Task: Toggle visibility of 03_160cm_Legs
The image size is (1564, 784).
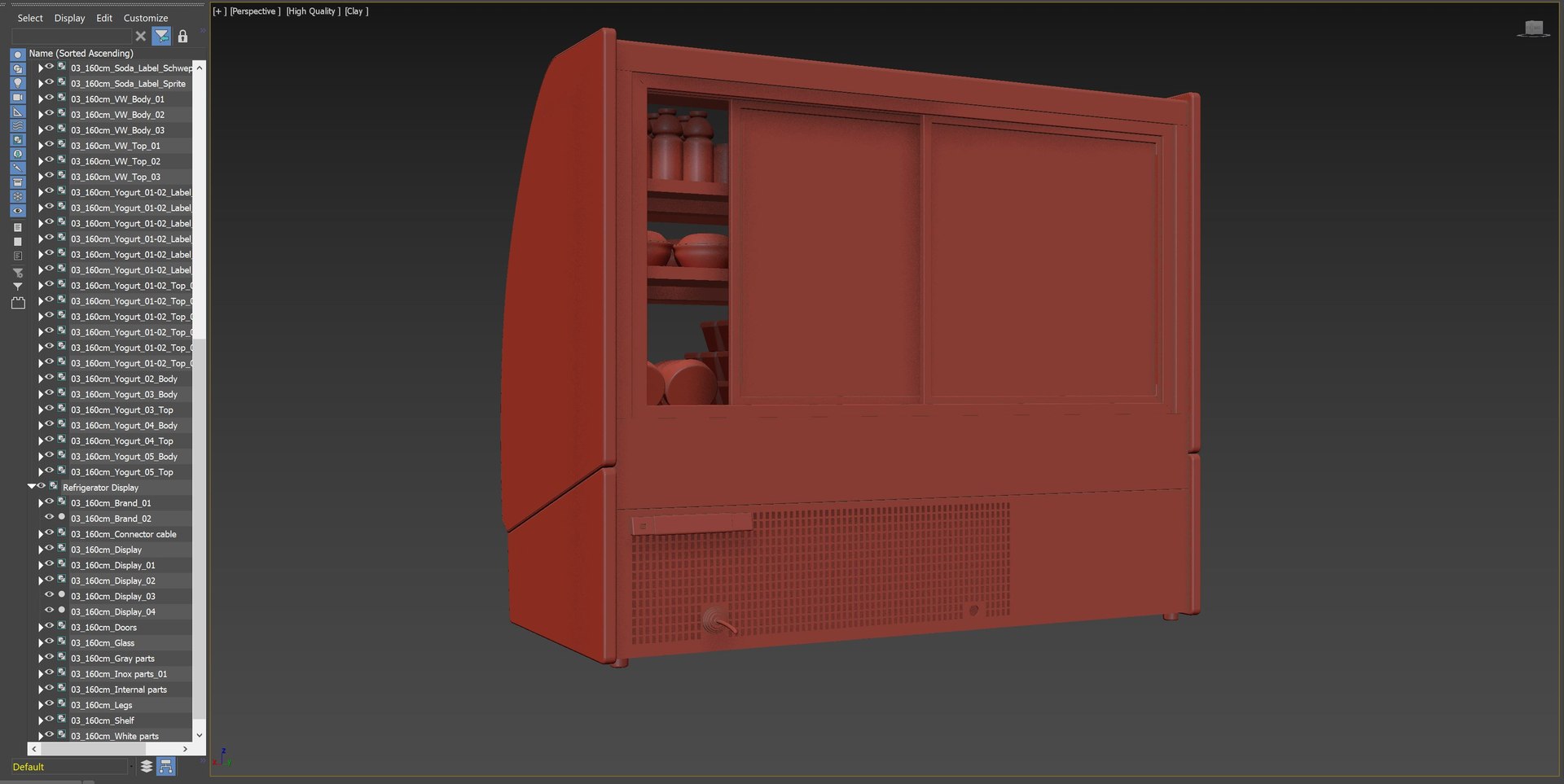Action: 49,703
